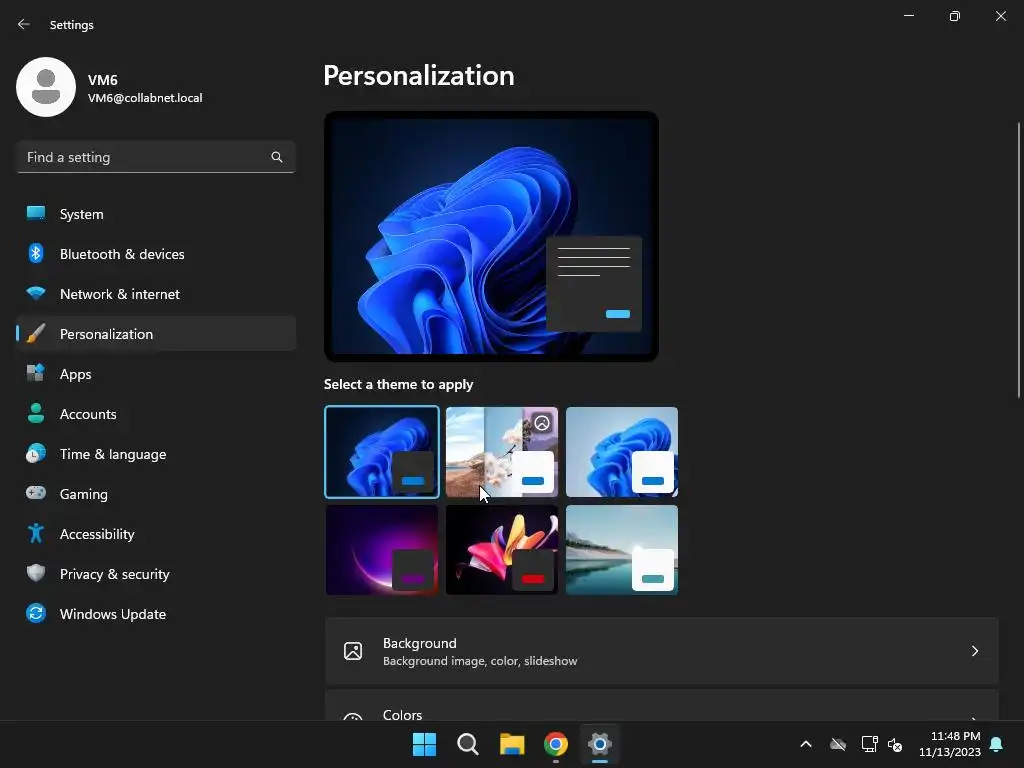Click the Gaming controller icon
1024x768 pixels.
click(36, 493)
